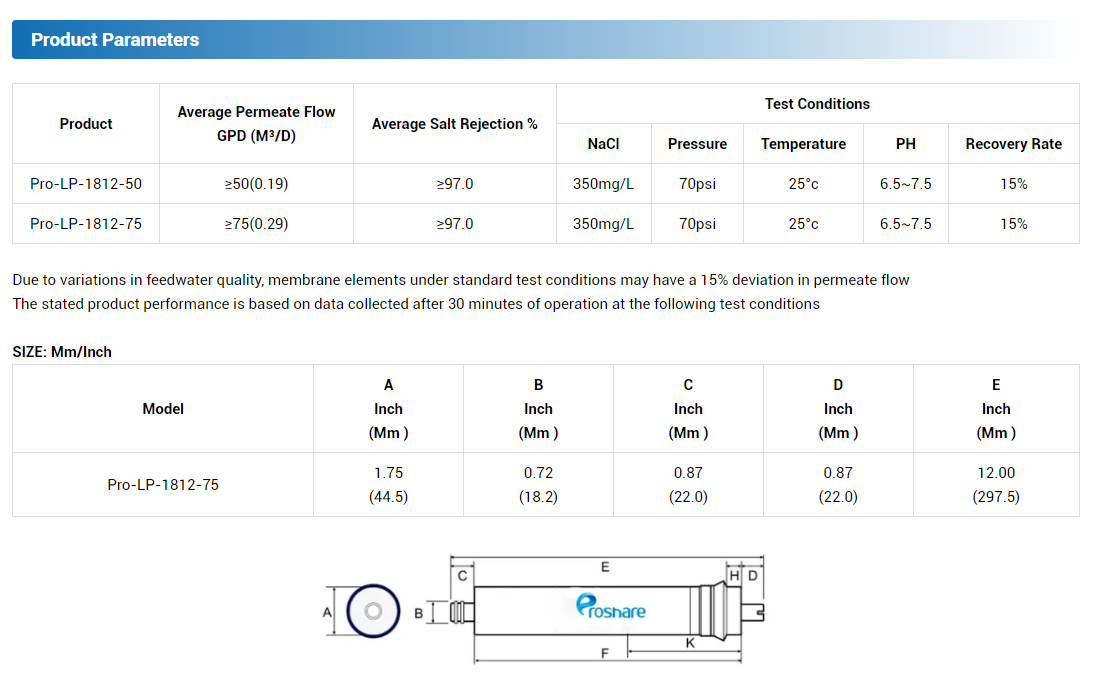Click the E dimension label in the diagram

[x=605, y=567]
